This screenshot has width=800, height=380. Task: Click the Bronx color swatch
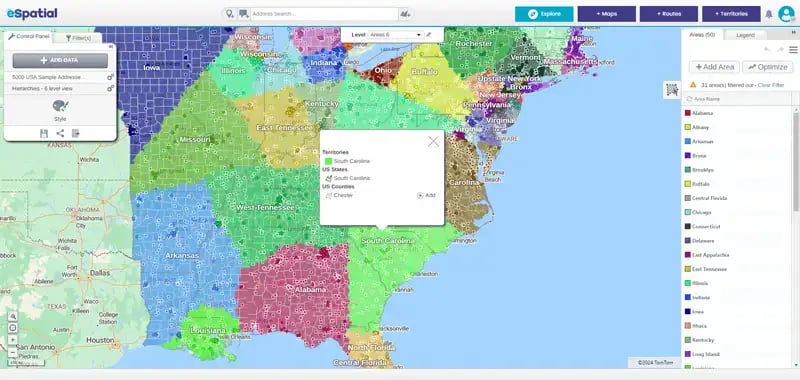coord(687,156)
